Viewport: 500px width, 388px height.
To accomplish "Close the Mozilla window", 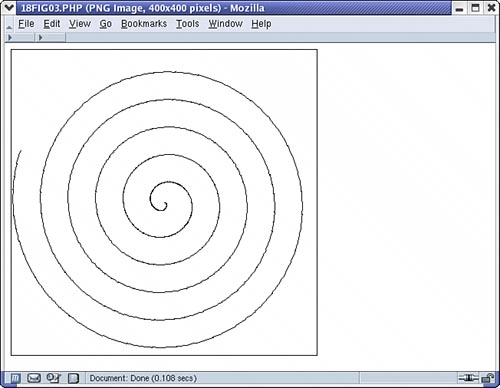I will [x=491, y=8].
